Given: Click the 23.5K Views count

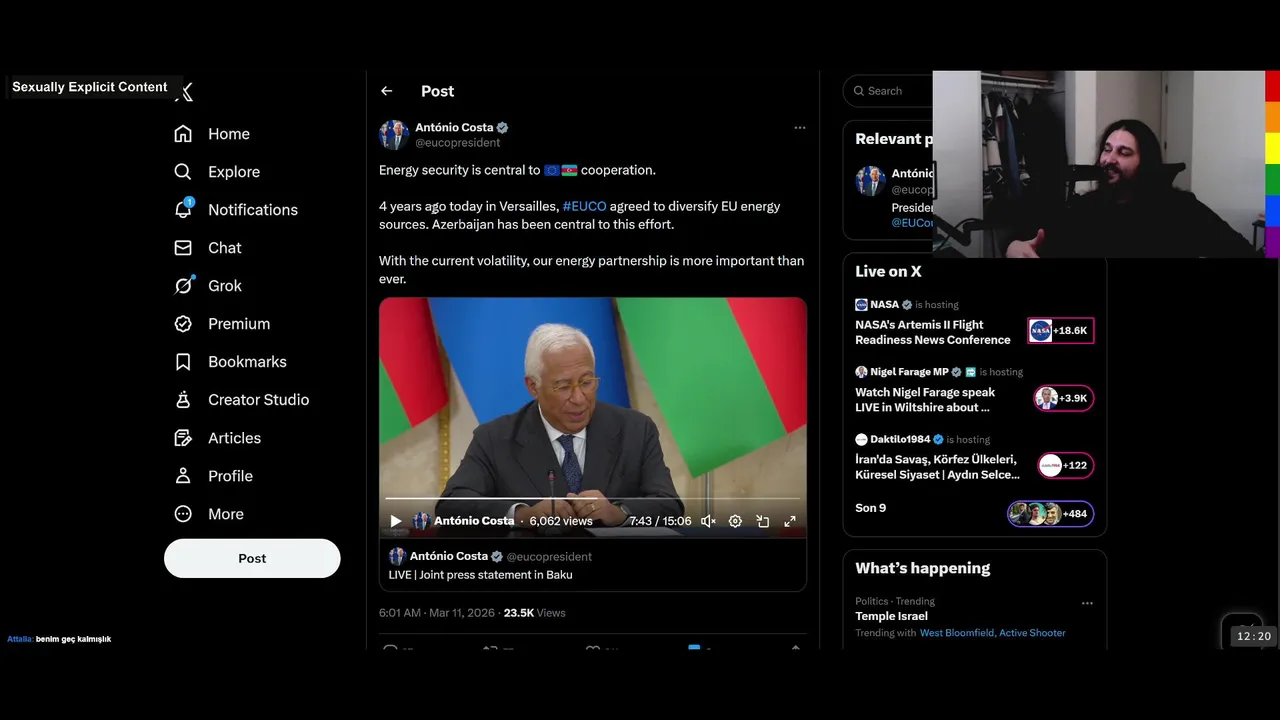Looking at the screenshot, I should coord(534,613).
